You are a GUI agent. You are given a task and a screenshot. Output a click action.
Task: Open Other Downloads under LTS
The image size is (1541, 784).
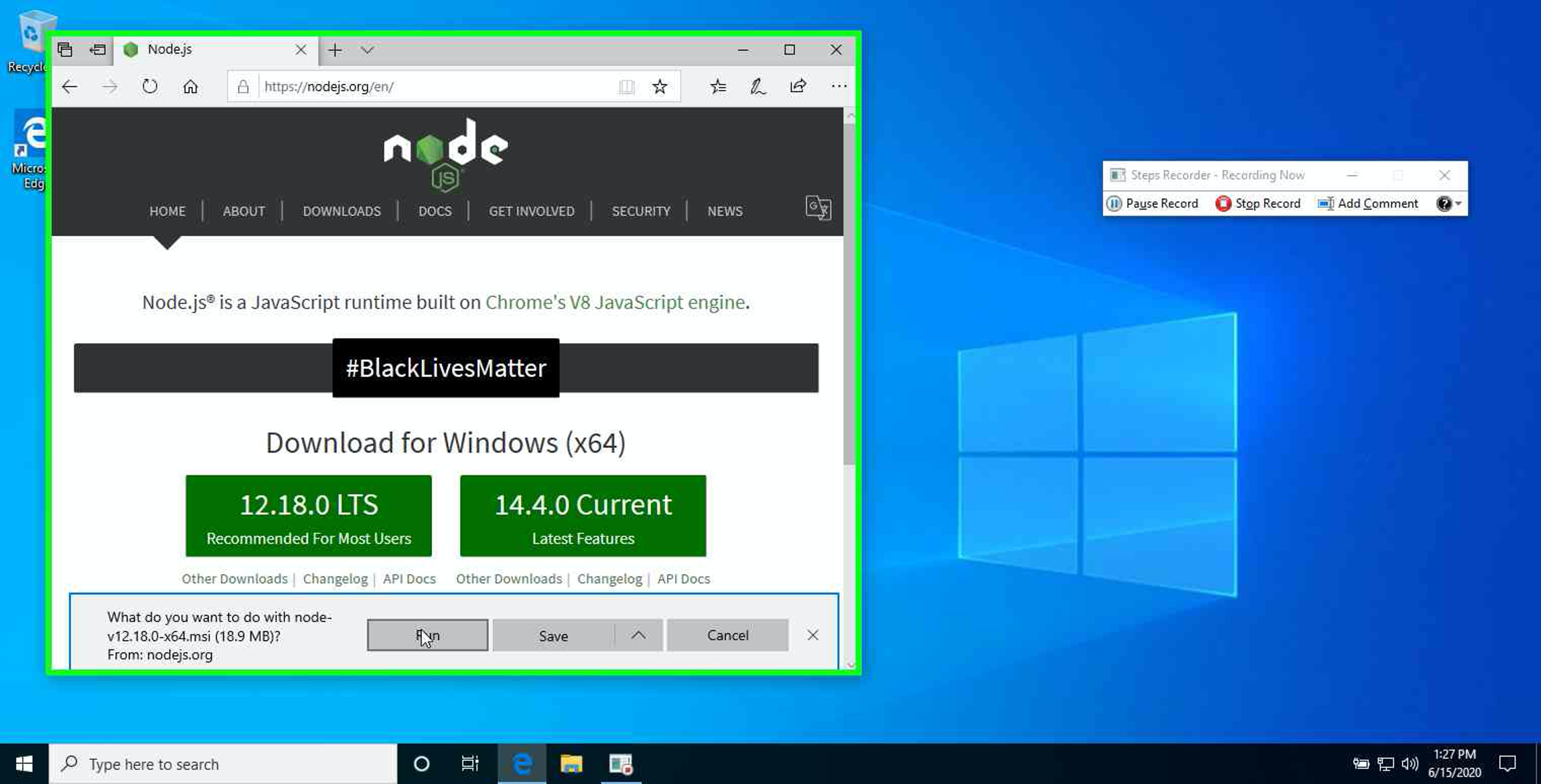click(x=235, y=579)
